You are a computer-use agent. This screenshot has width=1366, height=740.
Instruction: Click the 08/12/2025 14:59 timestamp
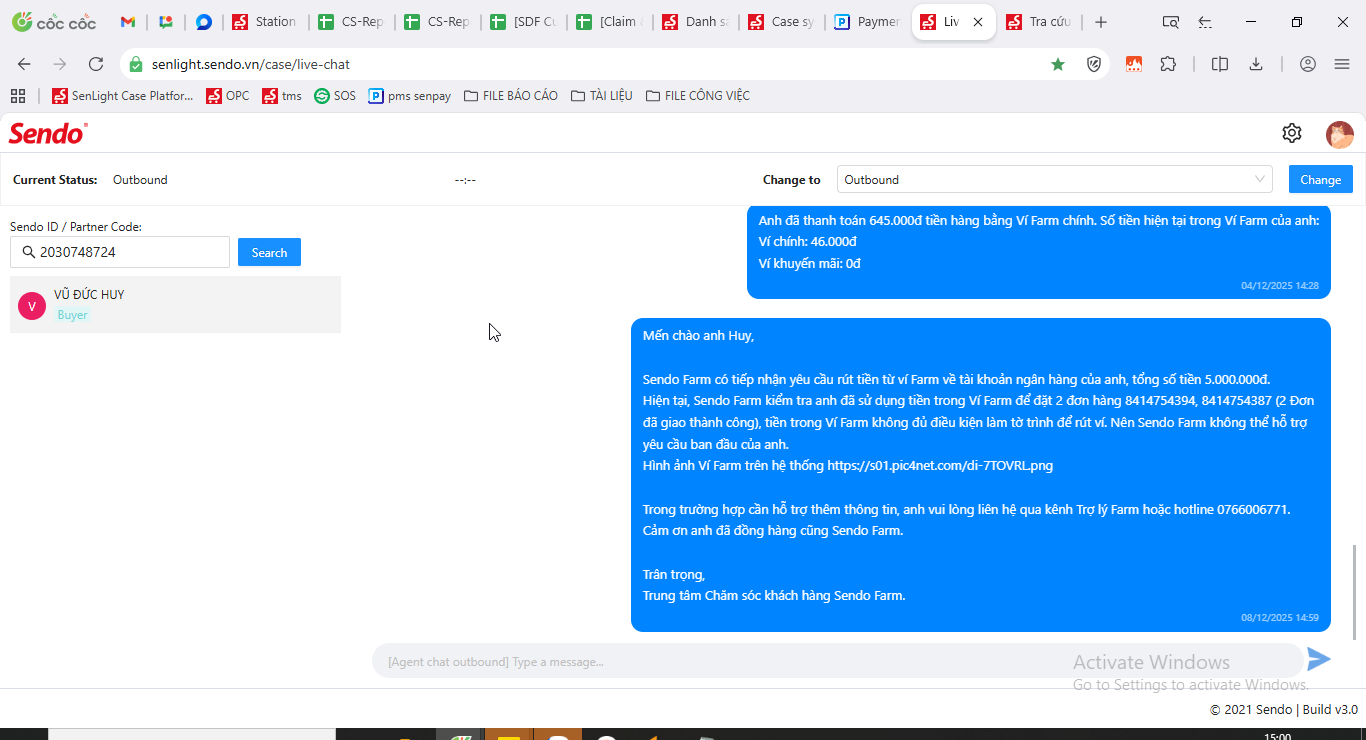1280,618
